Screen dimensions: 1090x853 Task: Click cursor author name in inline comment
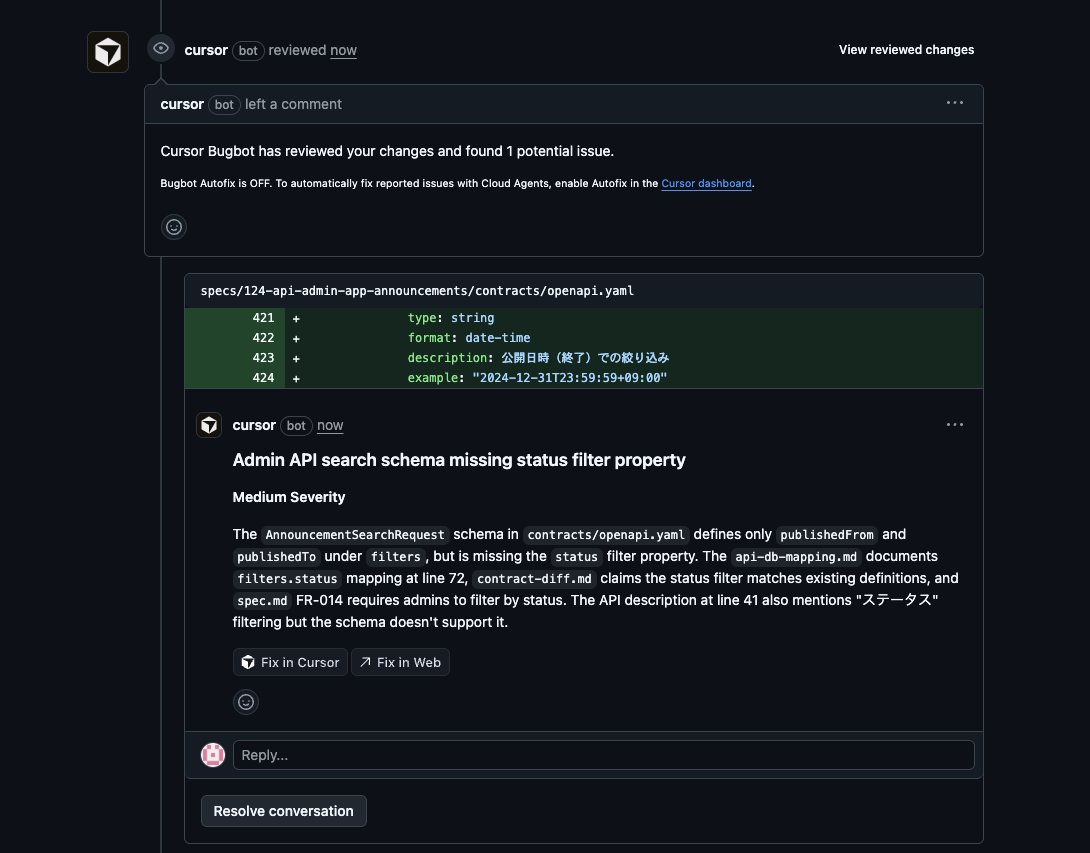click(x=254, y=425)
